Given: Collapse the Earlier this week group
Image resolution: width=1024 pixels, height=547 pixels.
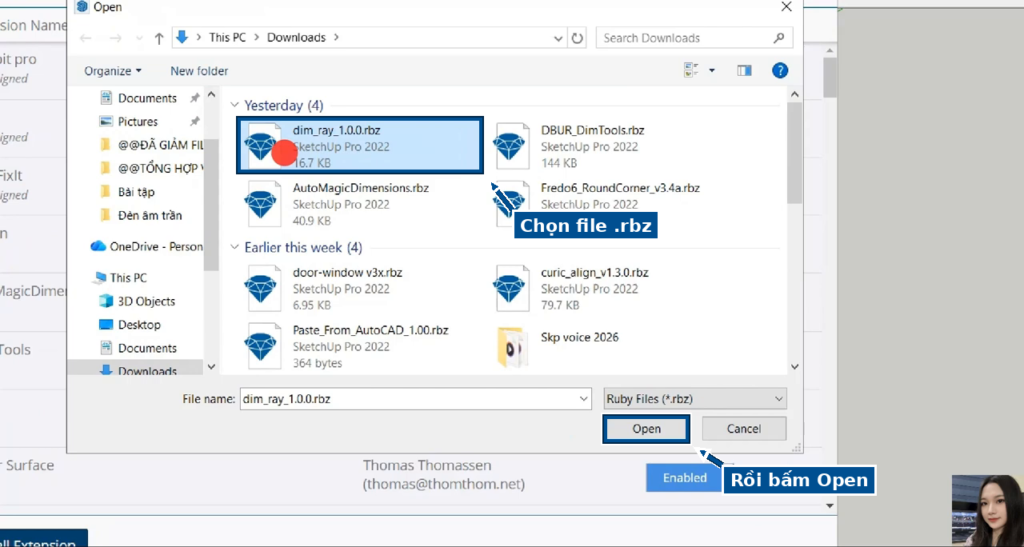Looking at the screenshot, I should [x=234, y=247].
